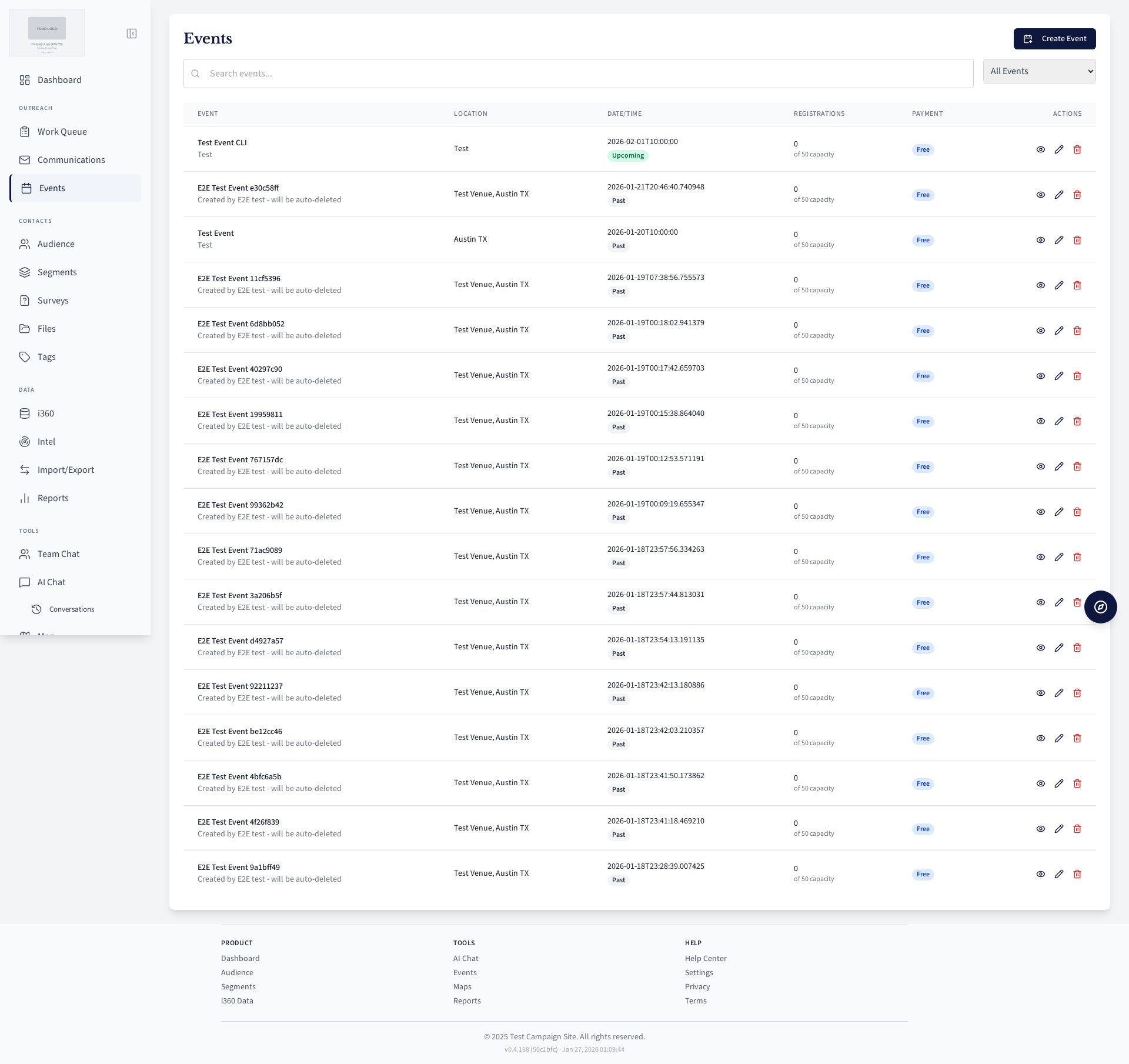Click eye icon for E2E Test Event 767157dc
The height and width of the screenshot is (1064, 1129).
(x=1040, y=466)
